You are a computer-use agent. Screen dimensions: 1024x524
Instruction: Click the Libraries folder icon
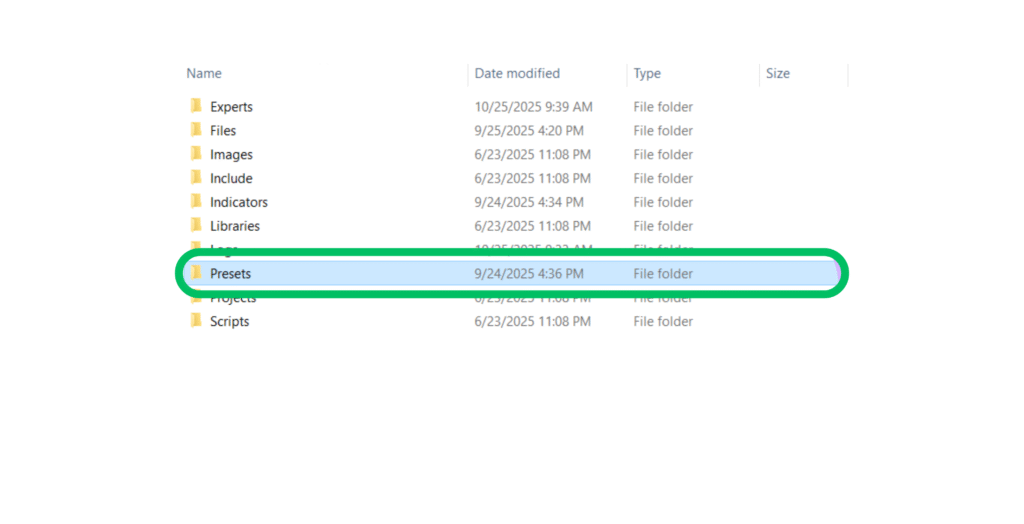click(x=196, y=226)
